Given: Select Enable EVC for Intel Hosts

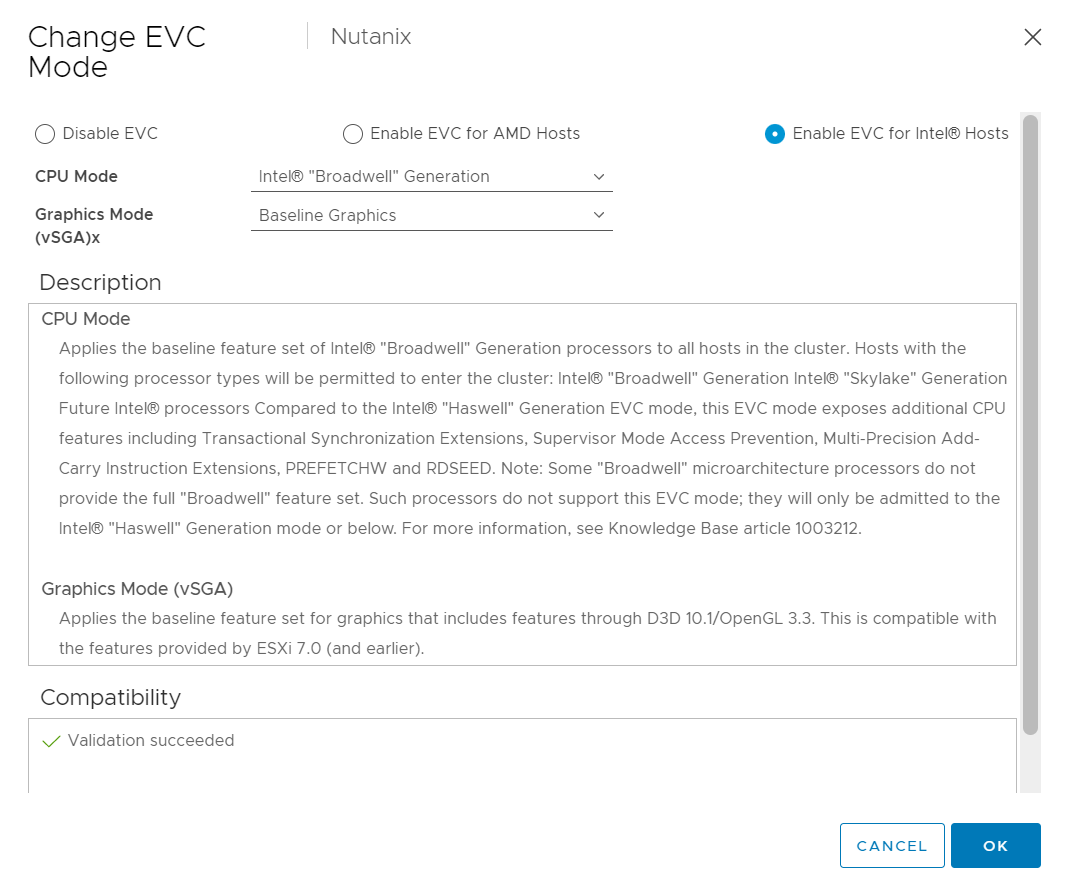Looking at the screenshot, I should (x=775, y=134).
